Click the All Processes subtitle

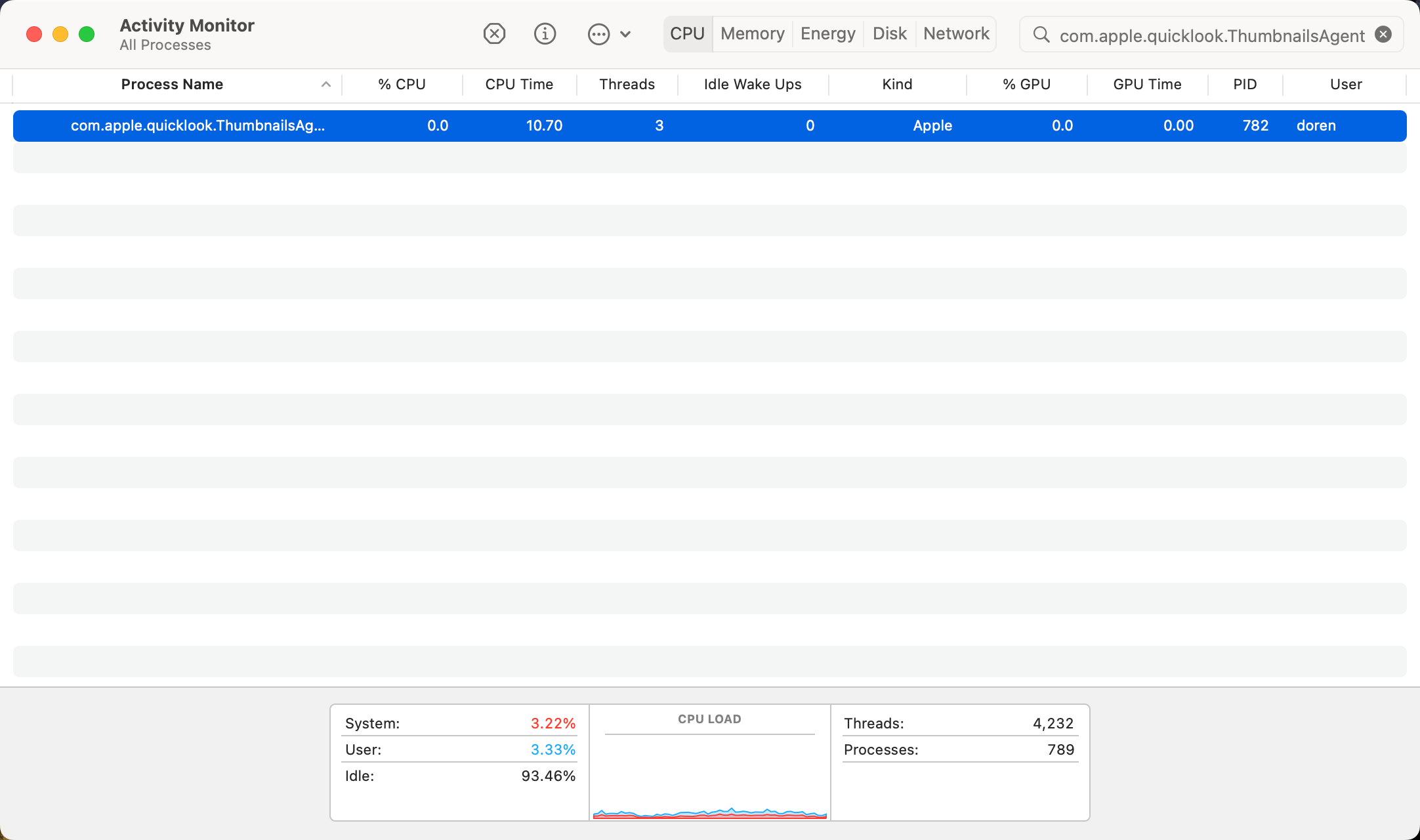point(165,45)
